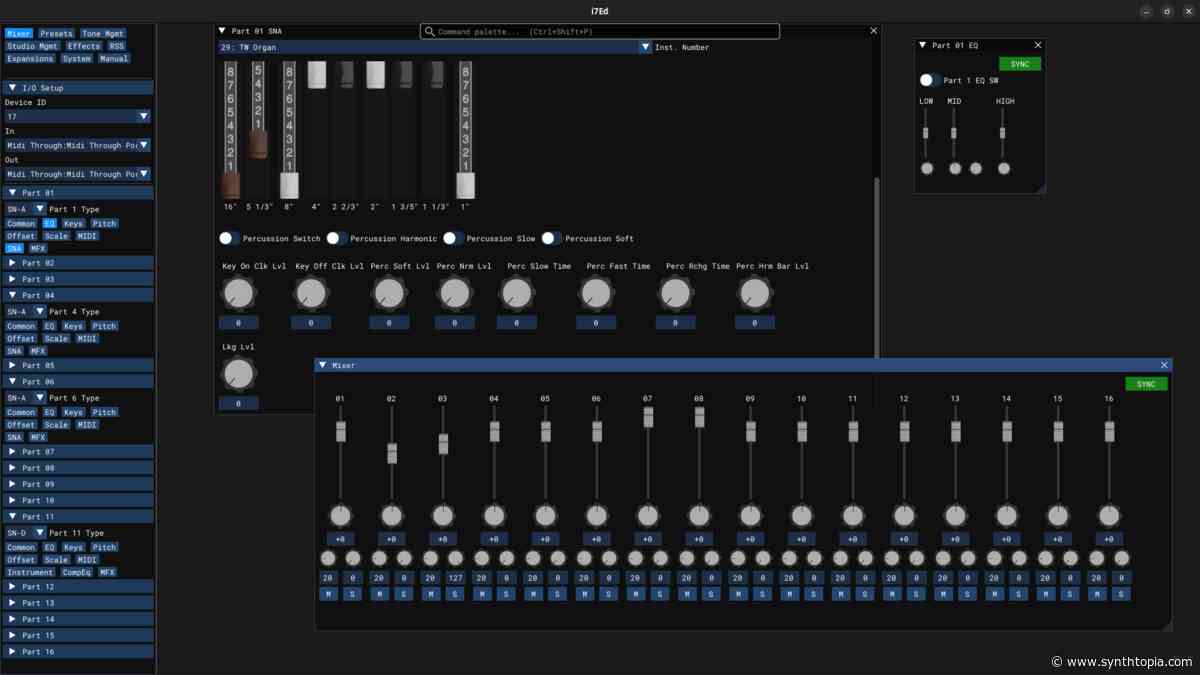Open the Part 1 Type dropdown

[x=40, y=209]
